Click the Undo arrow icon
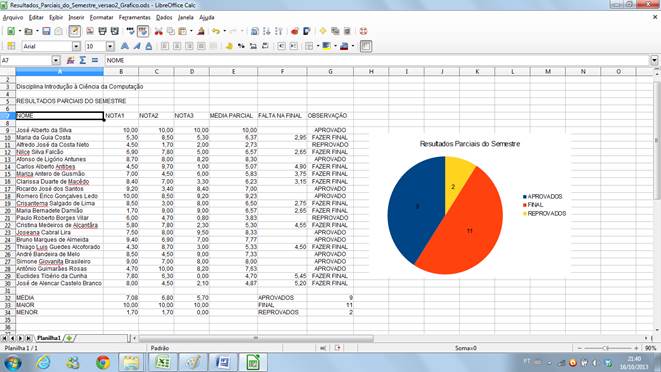Screen dimensions: 661x372 coord(216,31)
